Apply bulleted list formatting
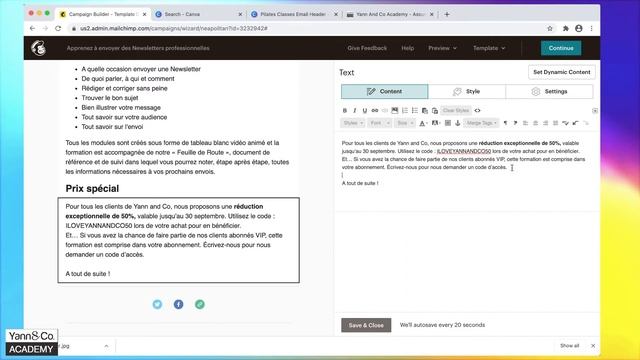The width and height of the screenshot is (640, 360). tap(415, 111)
